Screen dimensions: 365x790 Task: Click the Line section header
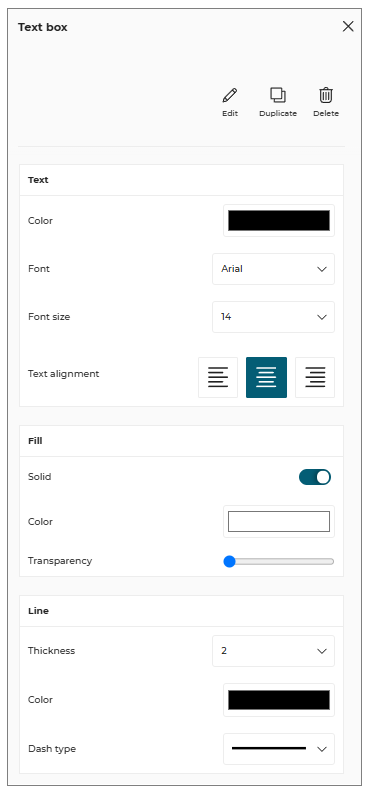[x=181, y=611]
